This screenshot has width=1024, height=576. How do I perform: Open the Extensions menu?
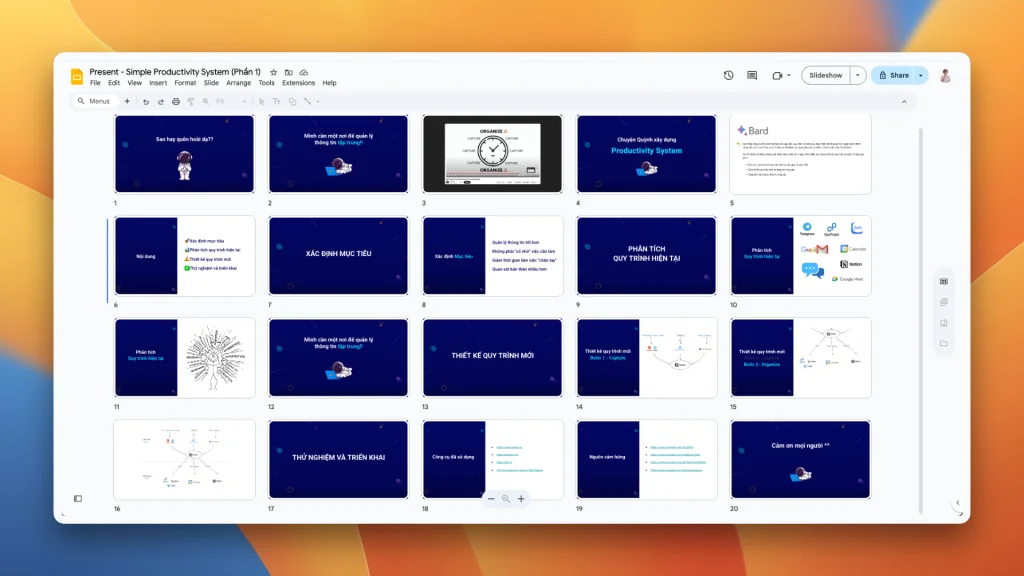pos(298,83)
